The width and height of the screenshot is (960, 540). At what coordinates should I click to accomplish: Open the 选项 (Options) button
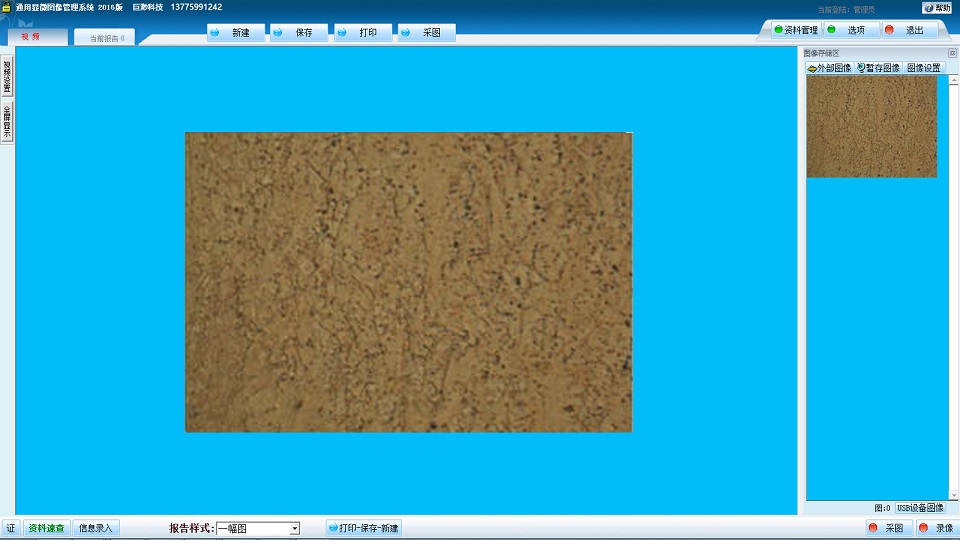click(x=850, y=29)
